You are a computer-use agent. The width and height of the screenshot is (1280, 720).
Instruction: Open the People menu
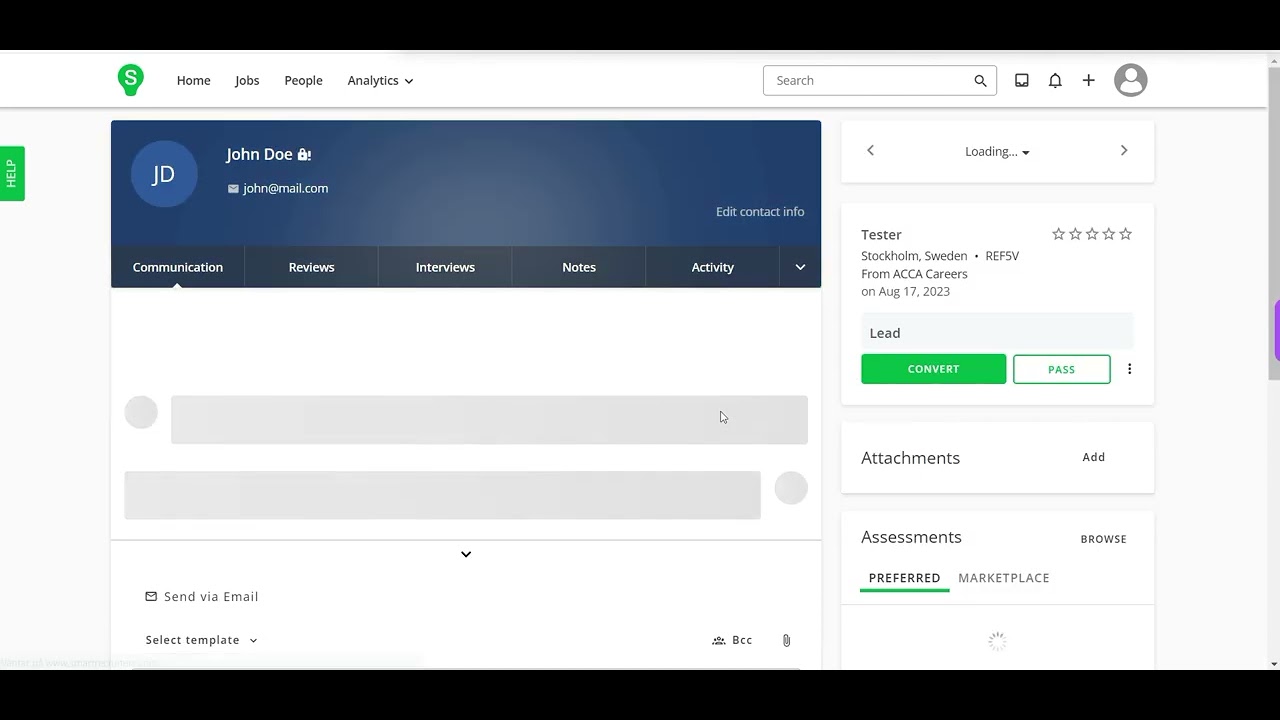pyautogui.click(x=303, y=80)
